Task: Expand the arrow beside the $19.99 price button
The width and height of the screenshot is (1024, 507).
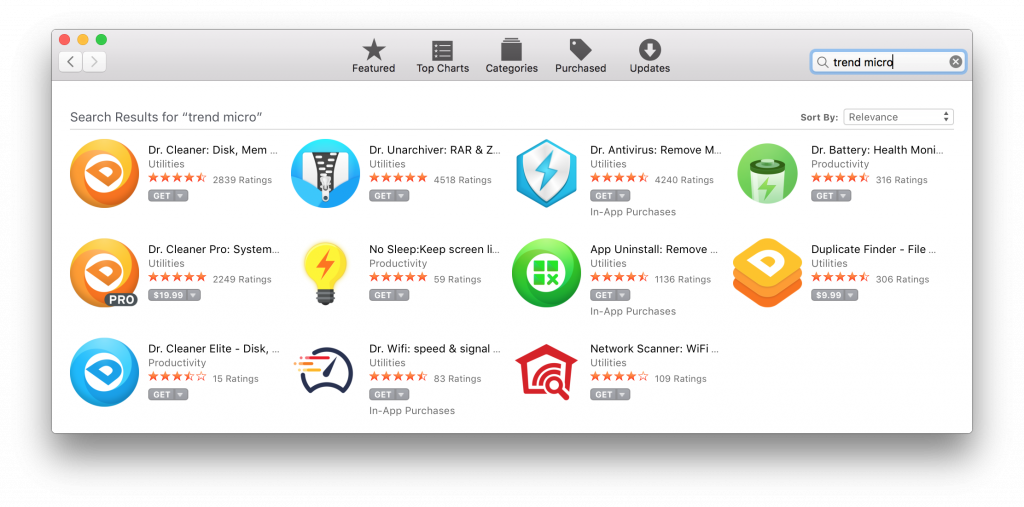Action: (x=193, y=295)
